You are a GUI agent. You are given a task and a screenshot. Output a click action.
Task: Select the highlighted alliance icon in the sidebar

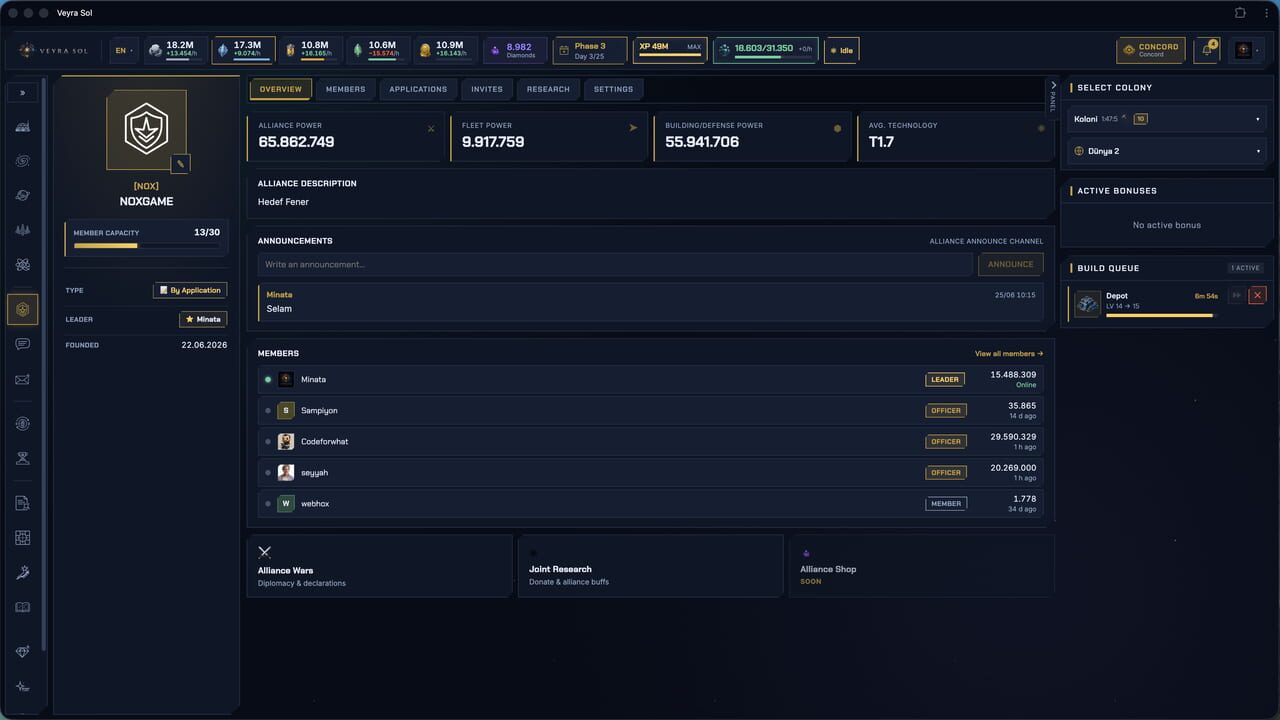(x=22, y=309)
